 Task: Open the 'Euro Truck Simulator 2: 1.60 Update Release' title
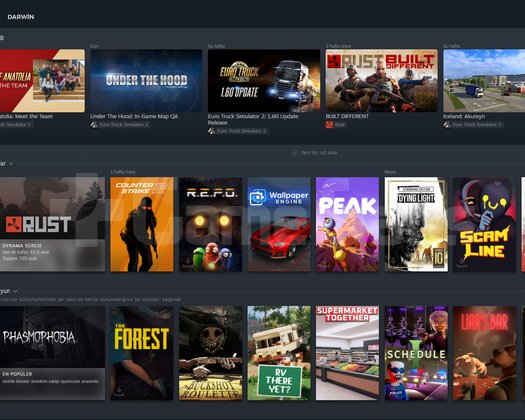[x=253, y=119]
